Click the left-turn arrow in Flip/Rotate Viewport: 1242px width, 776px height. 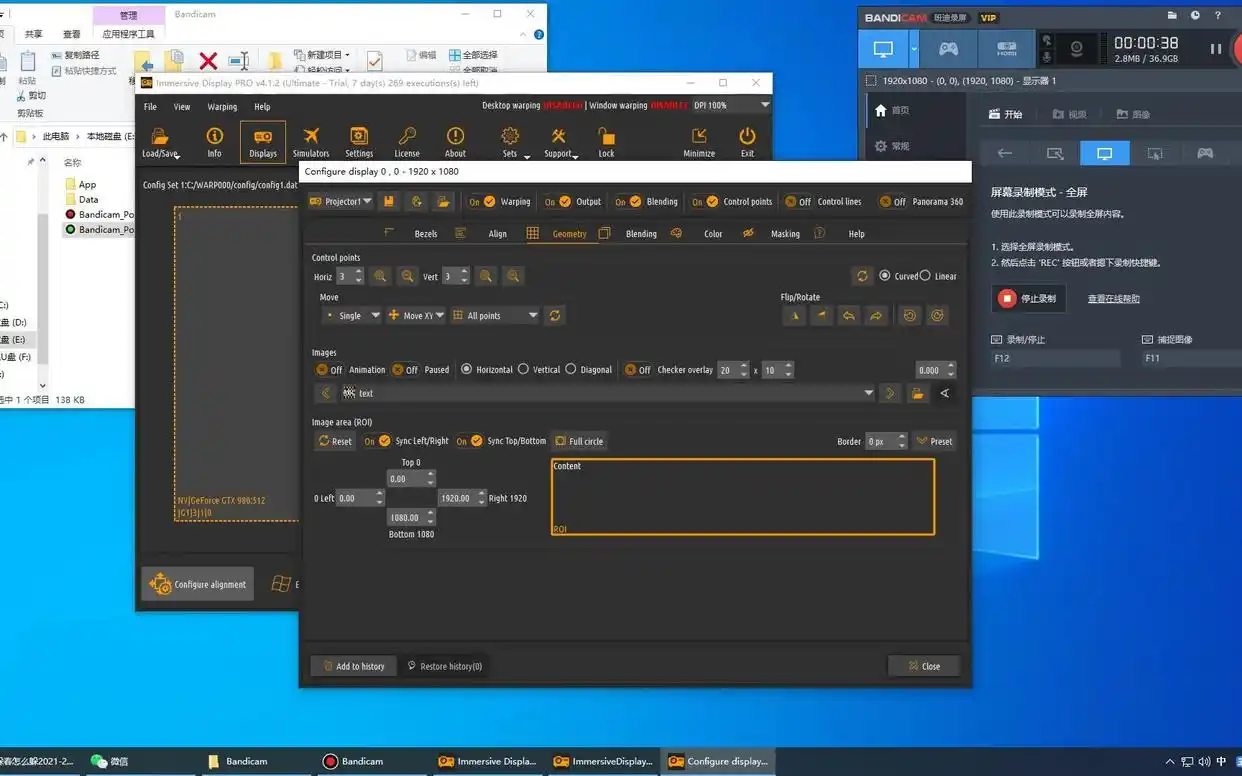coord(849,315)
